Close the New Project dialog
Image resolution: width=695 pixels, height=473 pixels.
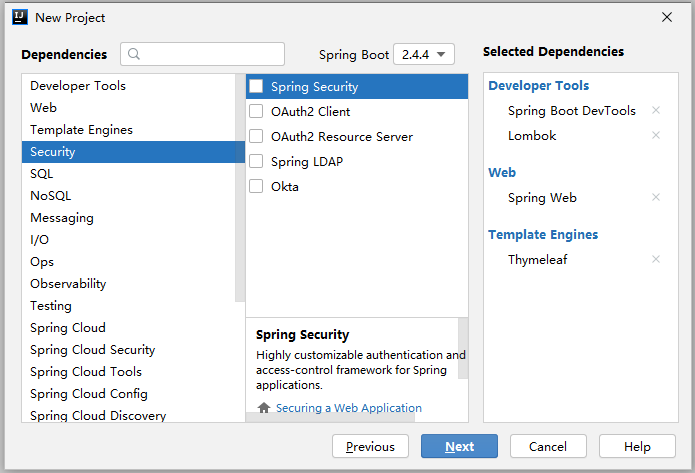tap(667, 17)
